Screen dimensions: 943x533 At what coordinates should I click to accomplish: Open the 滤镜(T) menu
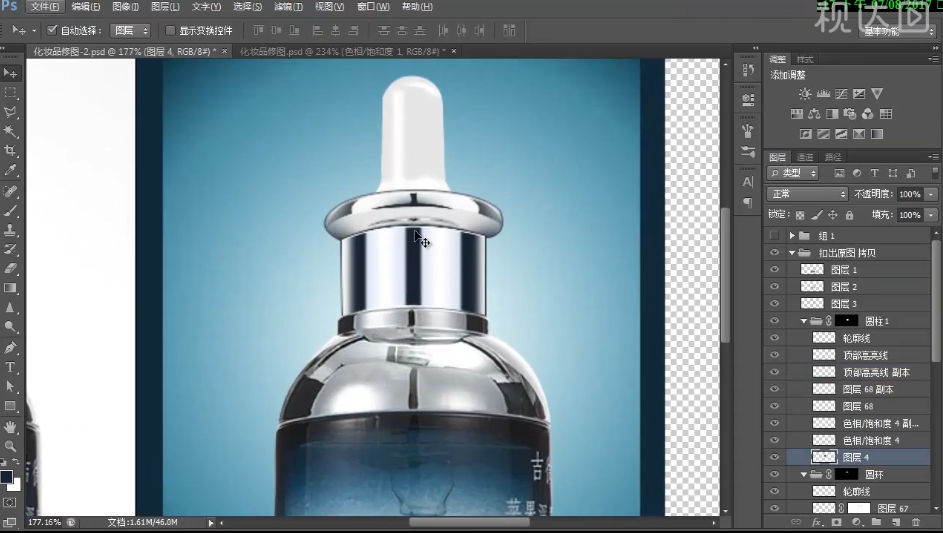[288, 7]
